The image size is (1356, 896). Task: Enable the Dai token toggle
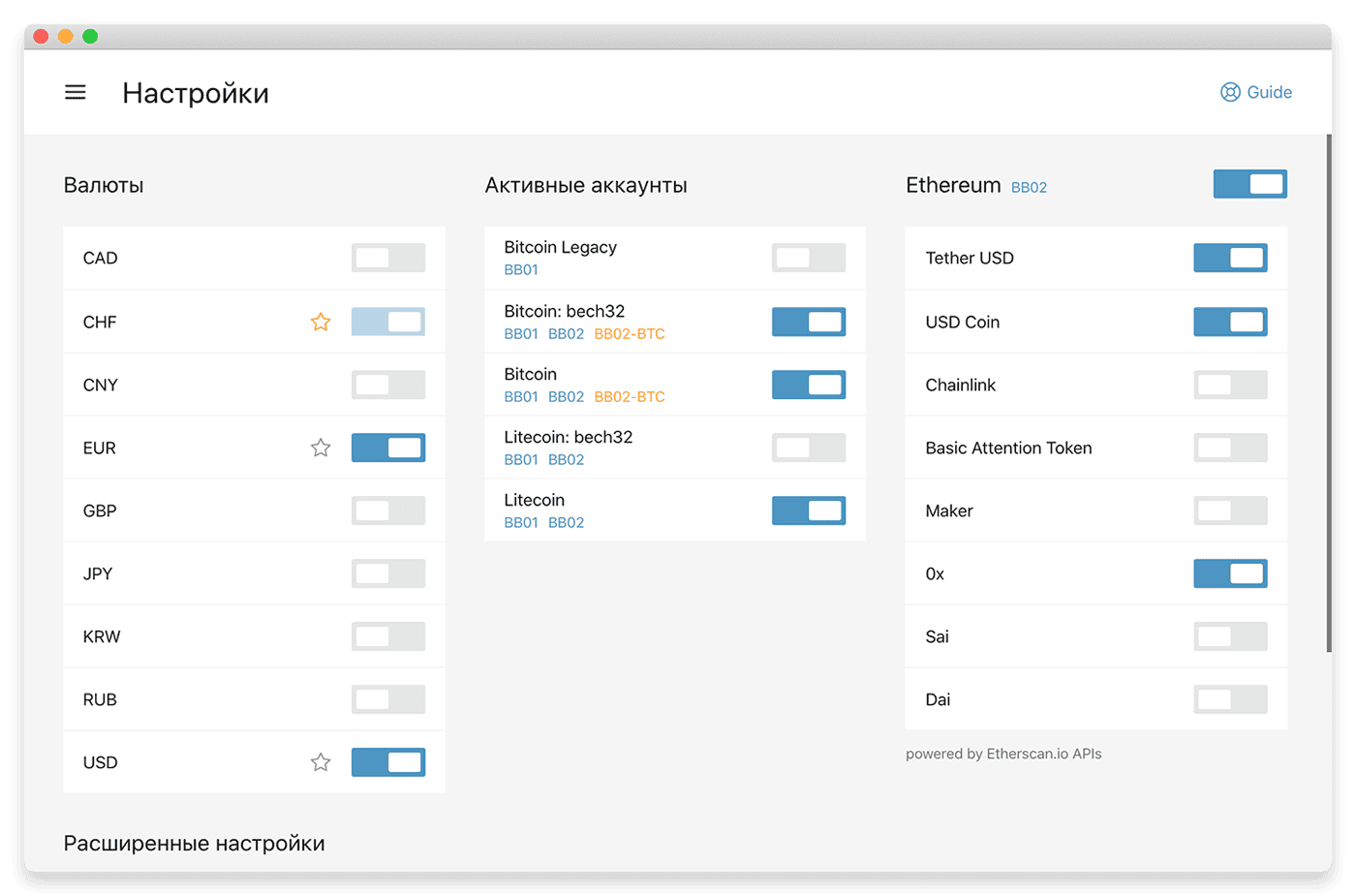pos(1230,699)
